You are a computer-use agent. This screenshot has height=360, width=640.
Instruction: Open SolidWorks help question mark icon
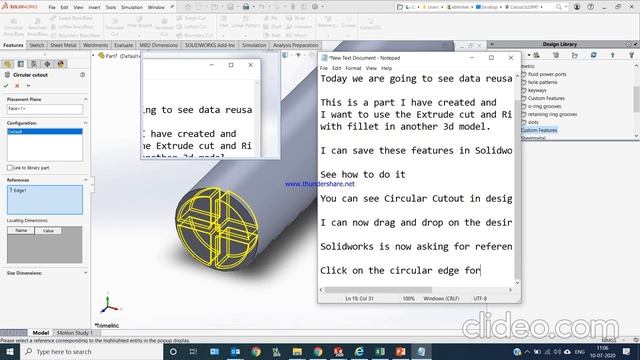591,7
